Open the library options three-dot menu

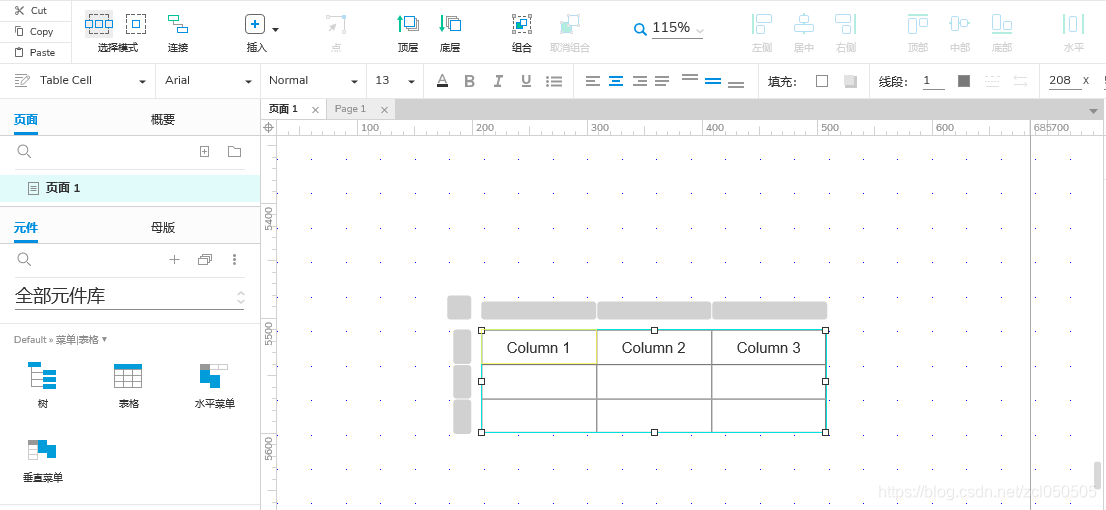235,260
